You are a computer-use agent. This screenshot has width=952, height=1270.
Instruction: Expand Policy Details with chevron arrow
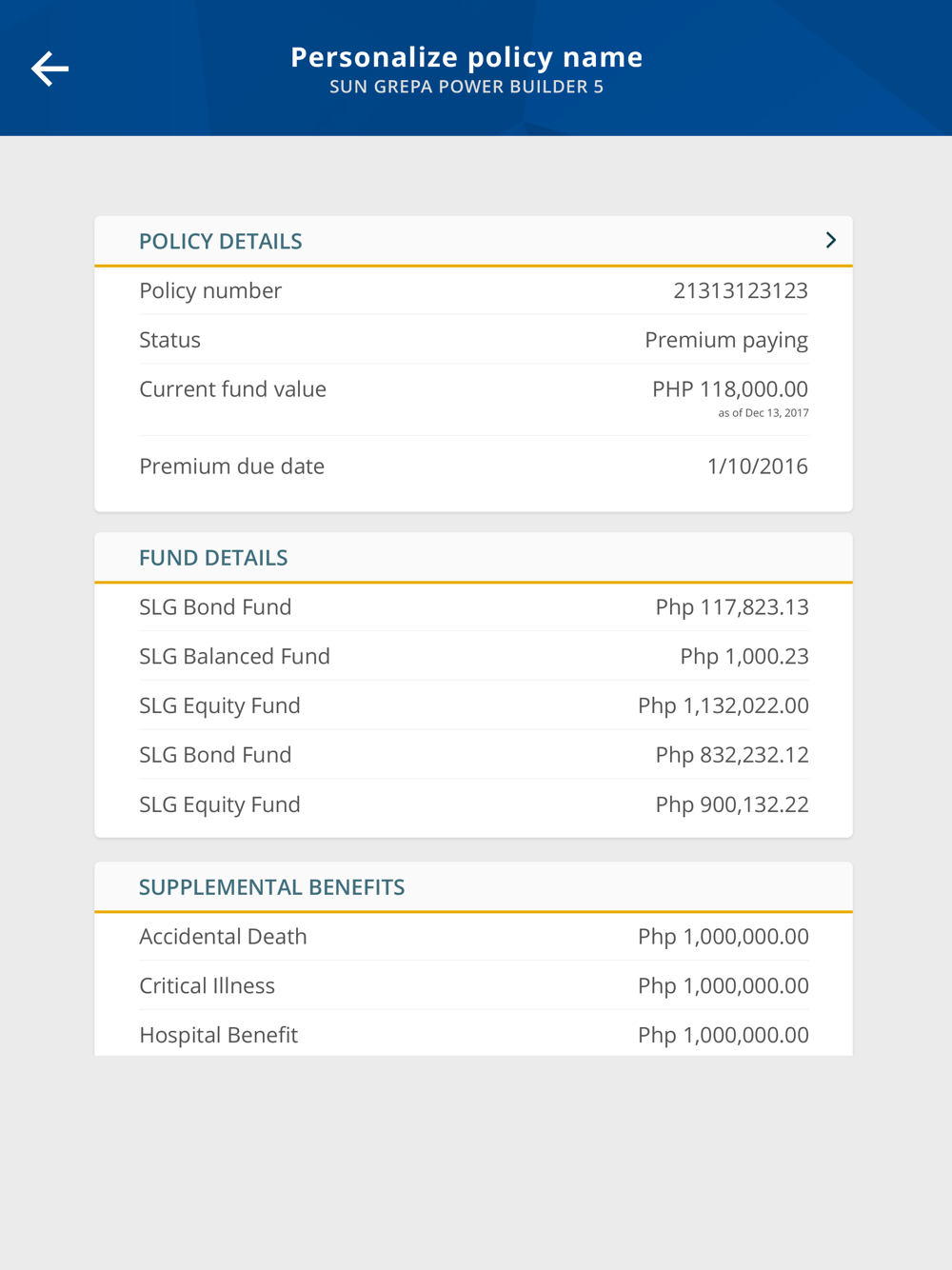pyautogui.click(x=830, y=240)
